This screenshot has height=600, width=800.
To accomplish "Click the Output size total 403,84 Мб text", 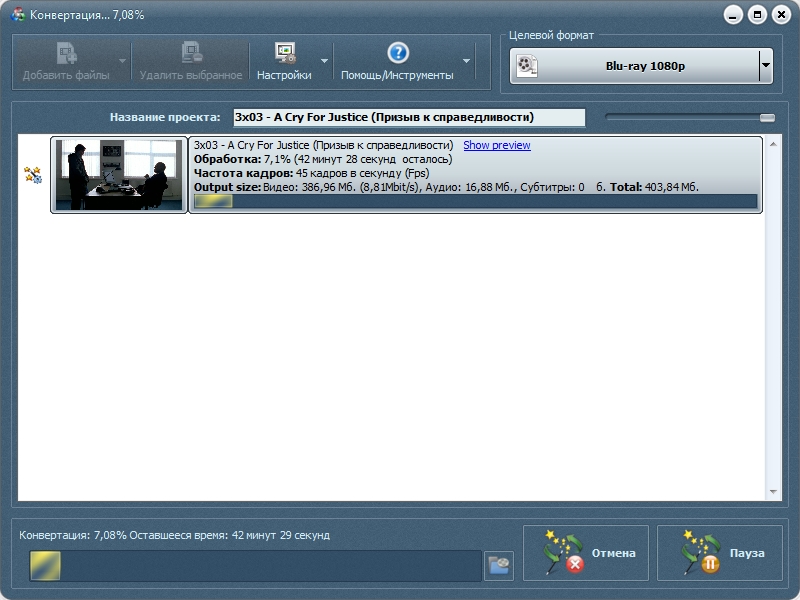I will (654, 187).
